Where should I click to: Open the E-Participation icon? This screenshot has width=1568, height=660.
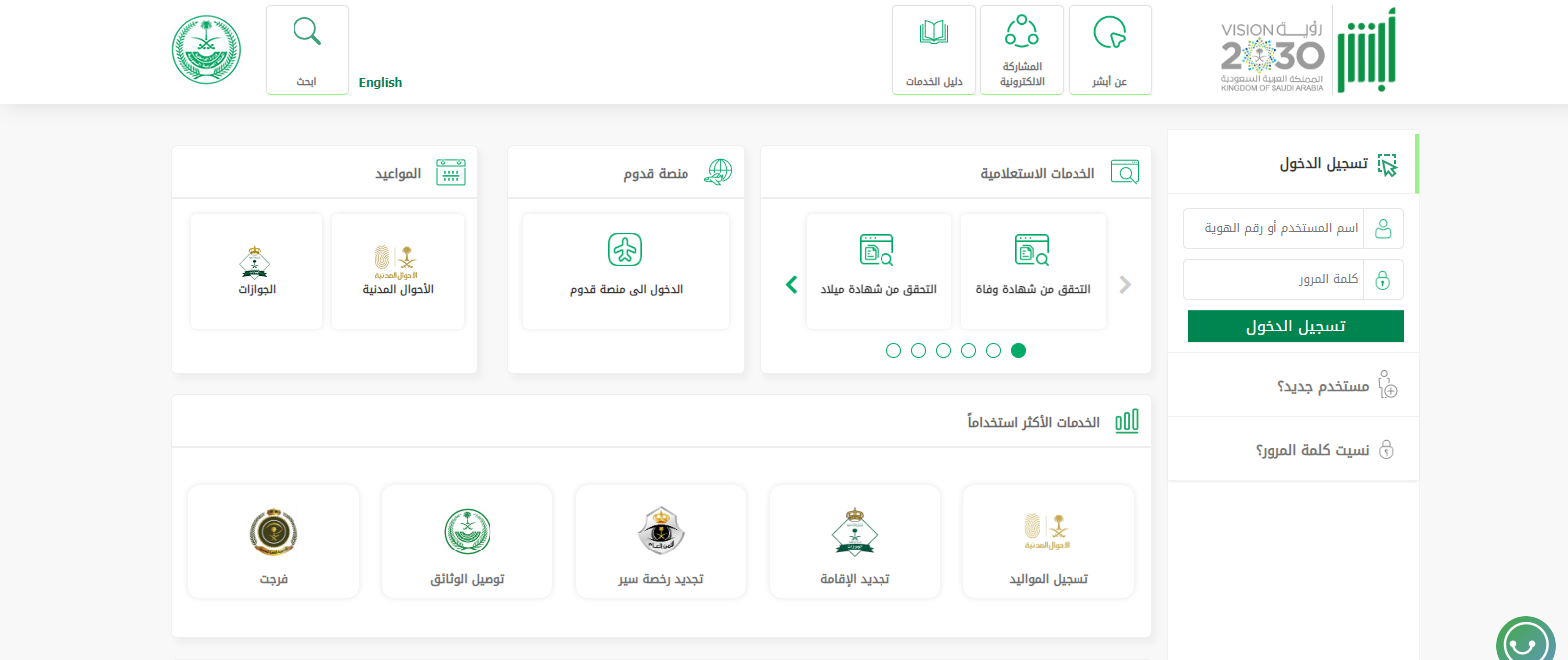(x=1021, y=31)
